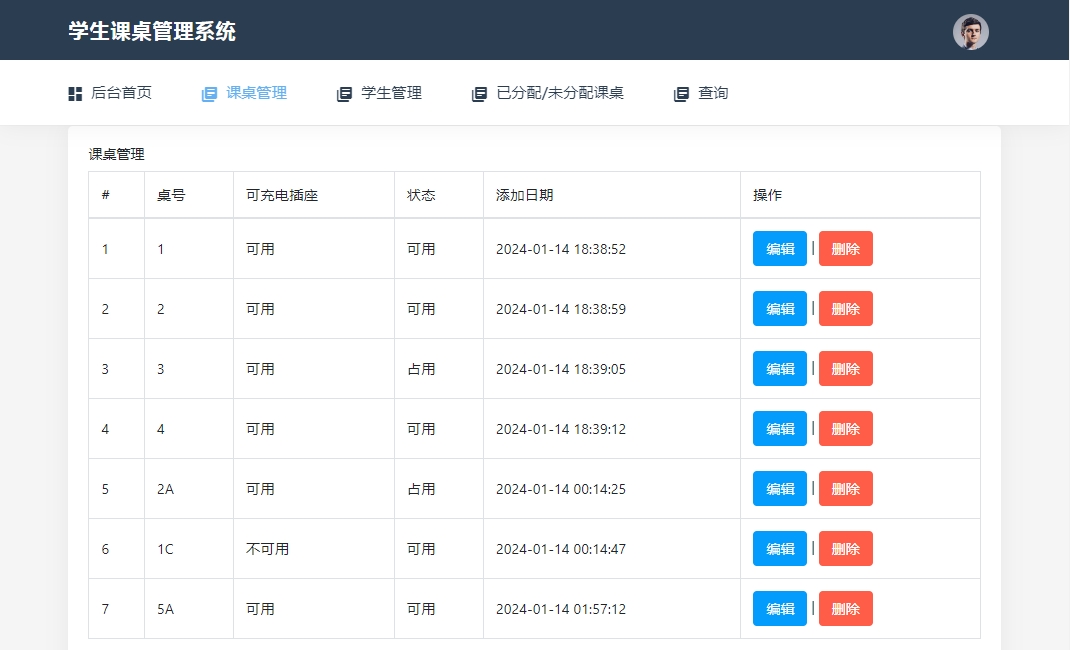Delete desk number 1 row
This screenshot has width=1070, height=650.
pyautogui.click(x=845, y=249)
